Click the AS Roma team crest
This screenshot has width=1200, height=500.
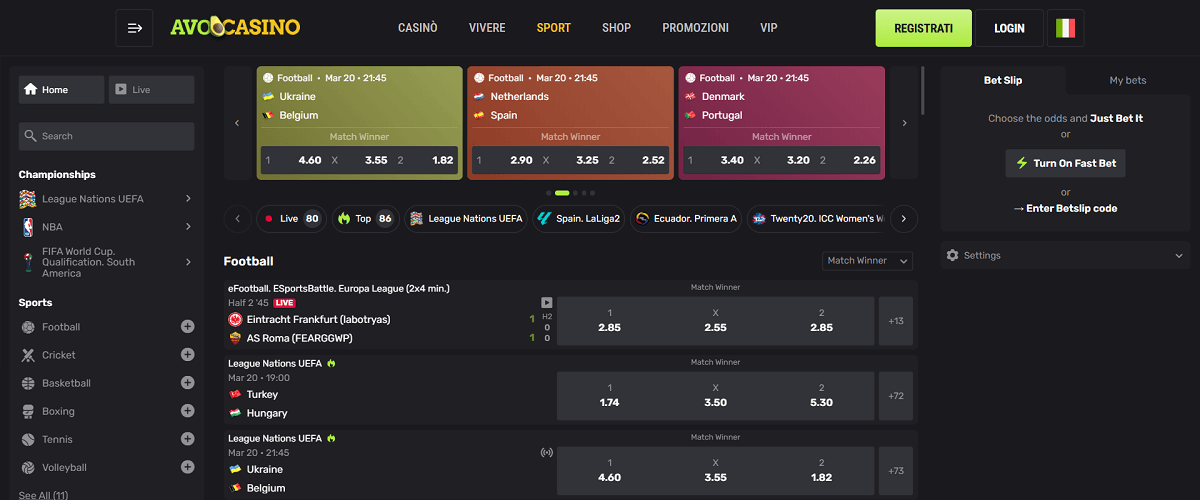[x=235, y=338]
